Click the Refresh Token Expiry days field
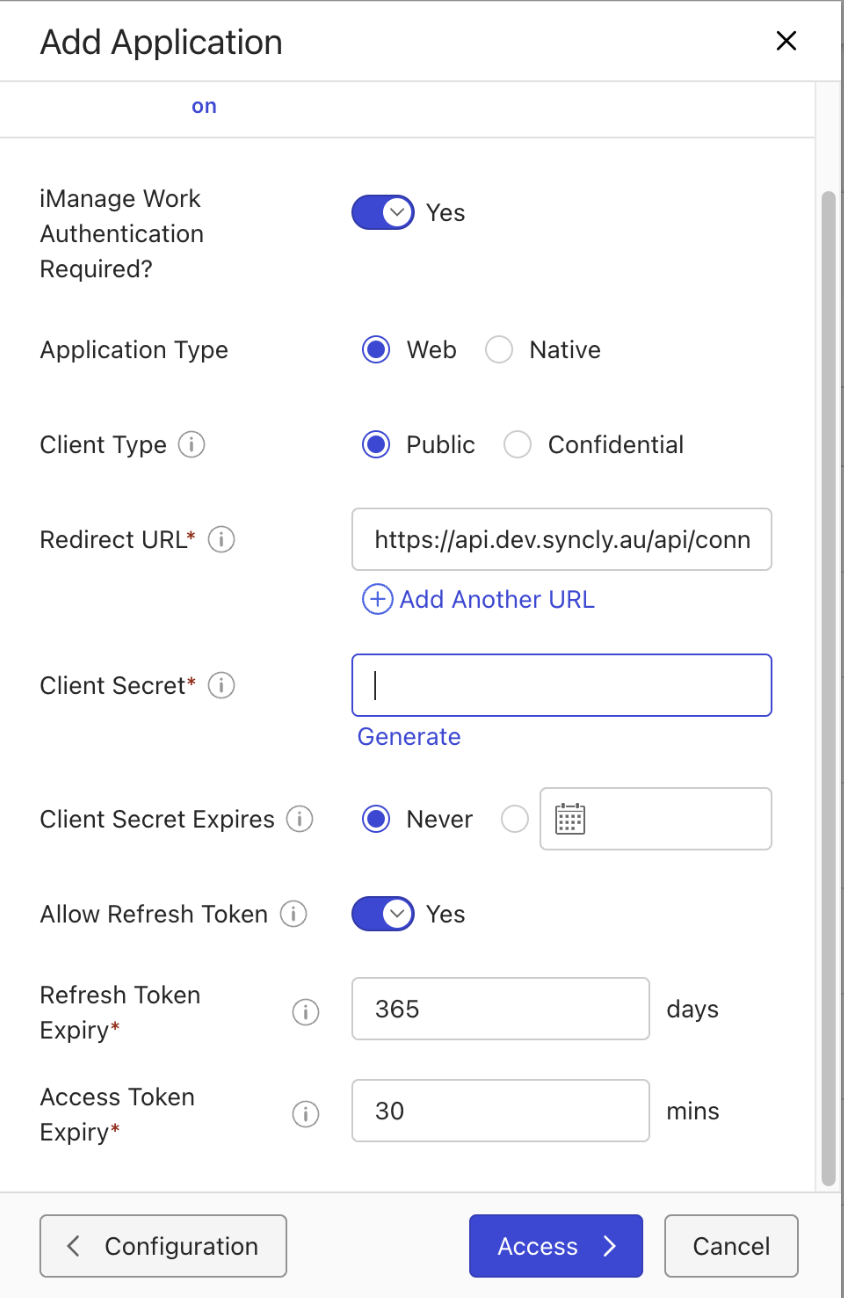Image resolution: width=844 pixels, height=1298 pixels. pyautogui.click(x=500, y=1009)
